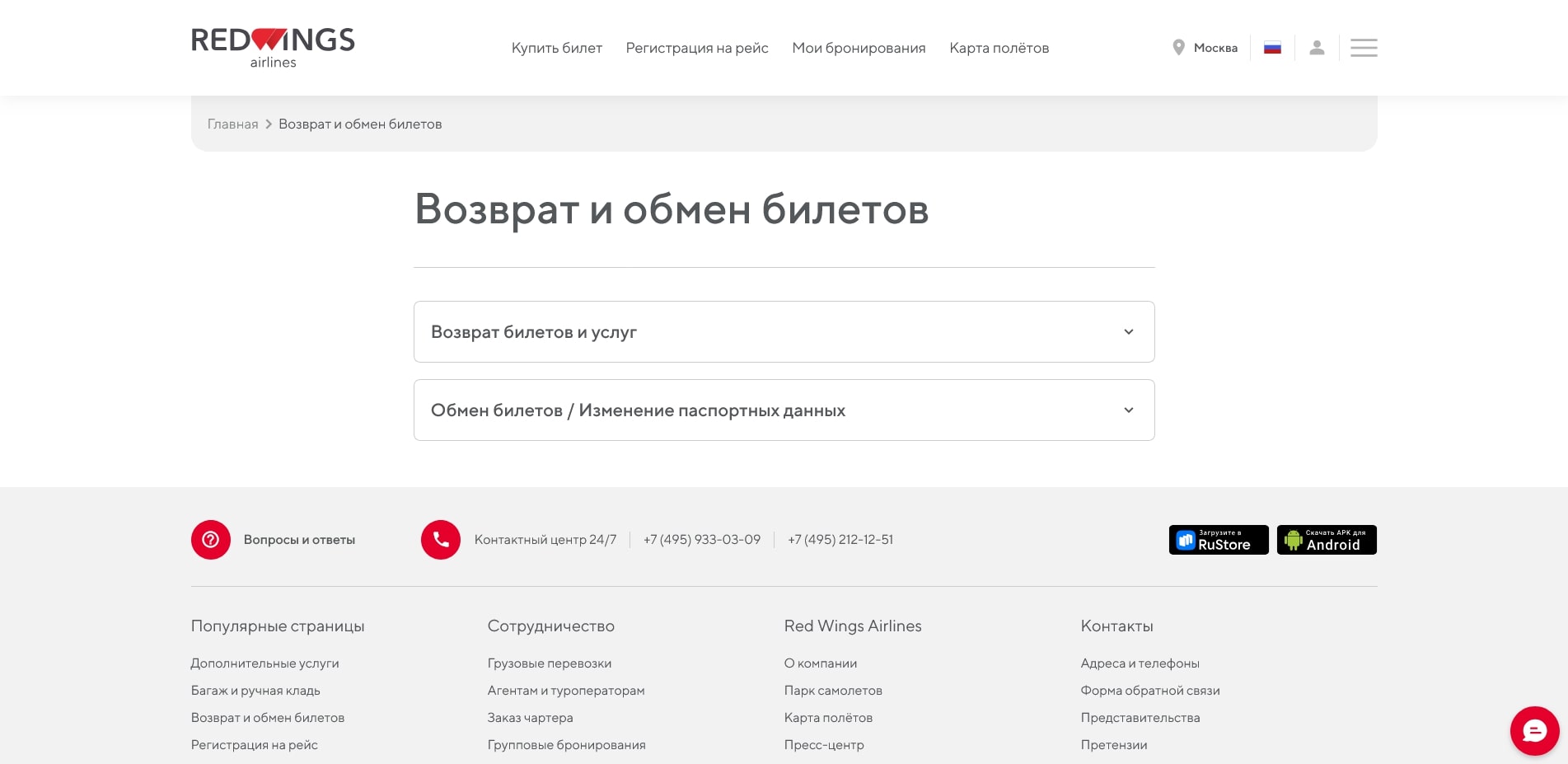Viewport: 1568px width, 764px height.
Task: Open the Претензии footer link
Action: tap(1113, 744)
